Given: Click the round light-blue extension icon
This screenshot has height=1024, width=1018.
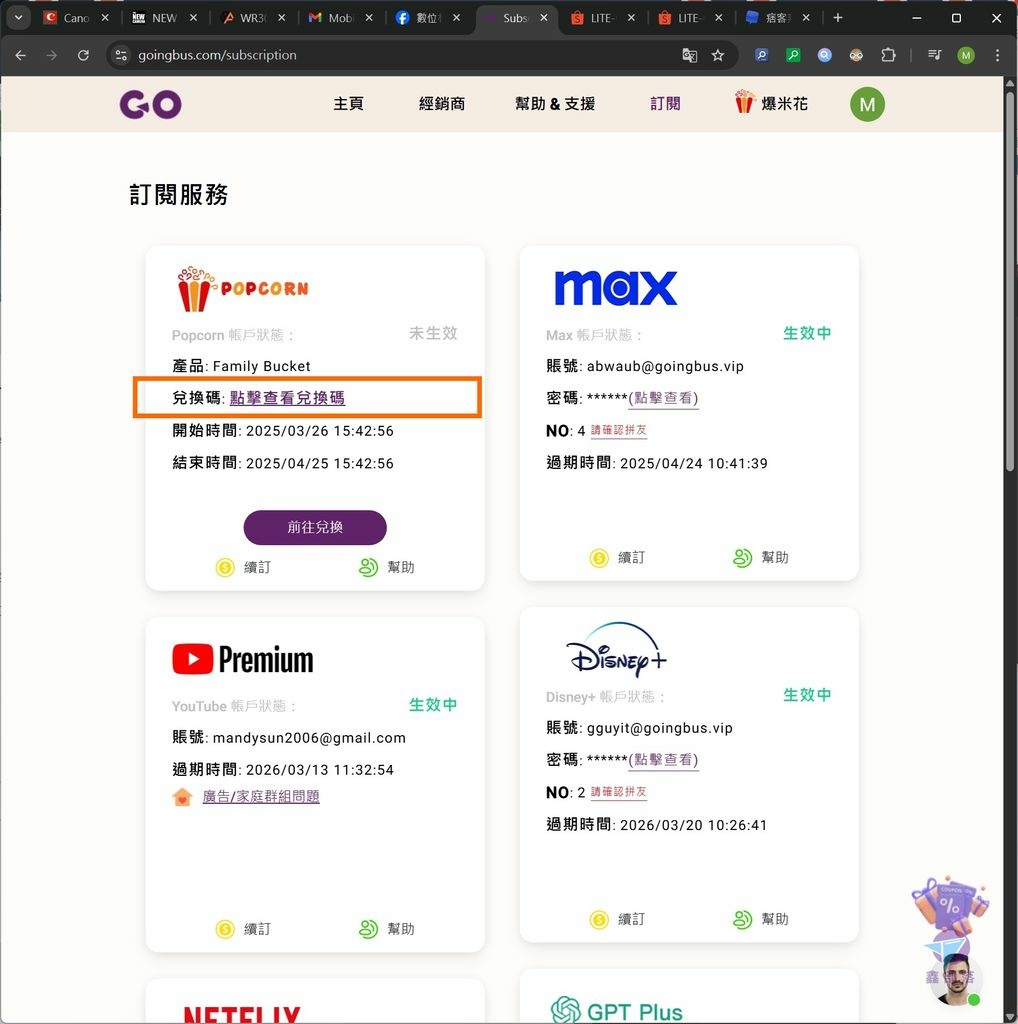Looking at the screenshot, I should (x=825, y=56).
